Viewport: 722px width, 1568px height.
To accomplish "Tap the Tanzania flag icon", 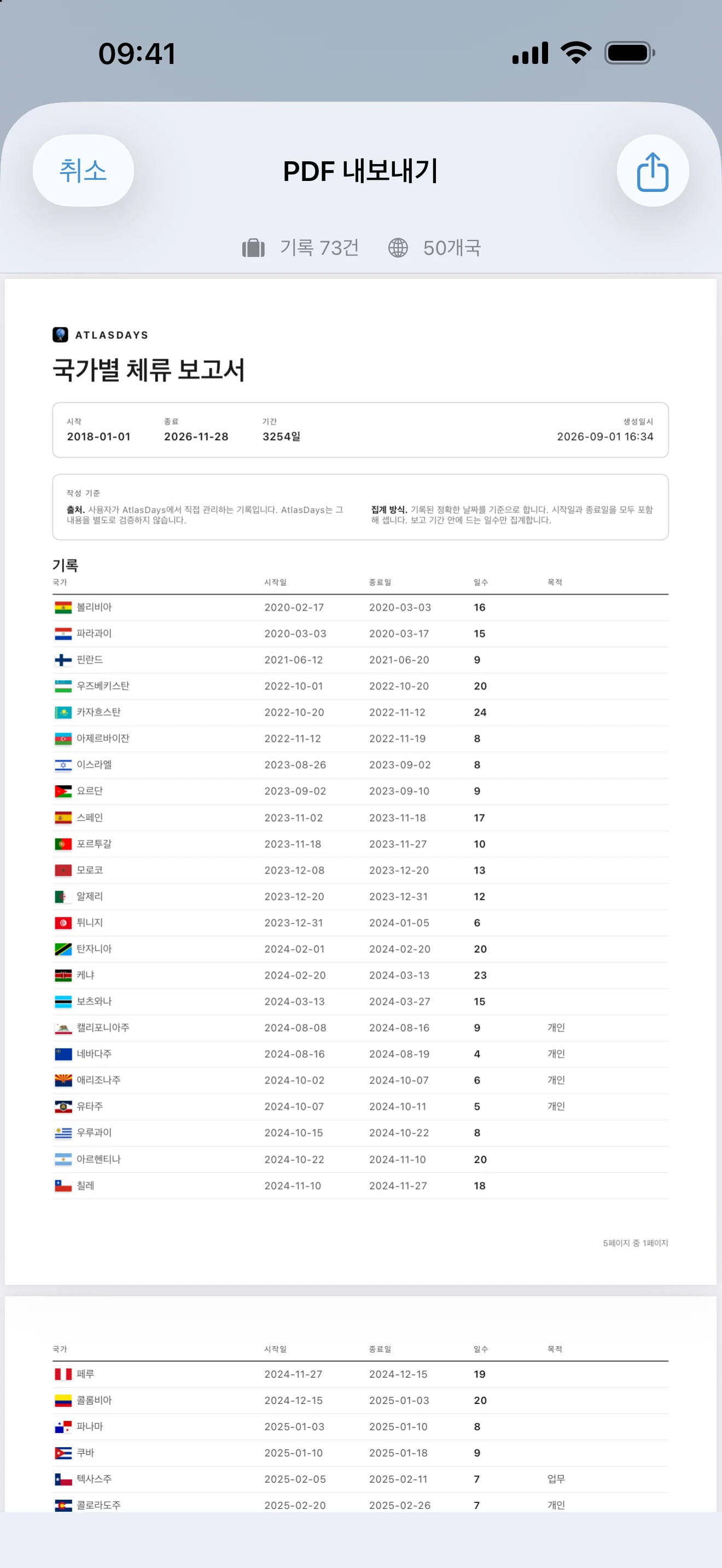I will [x=63, y=949].
